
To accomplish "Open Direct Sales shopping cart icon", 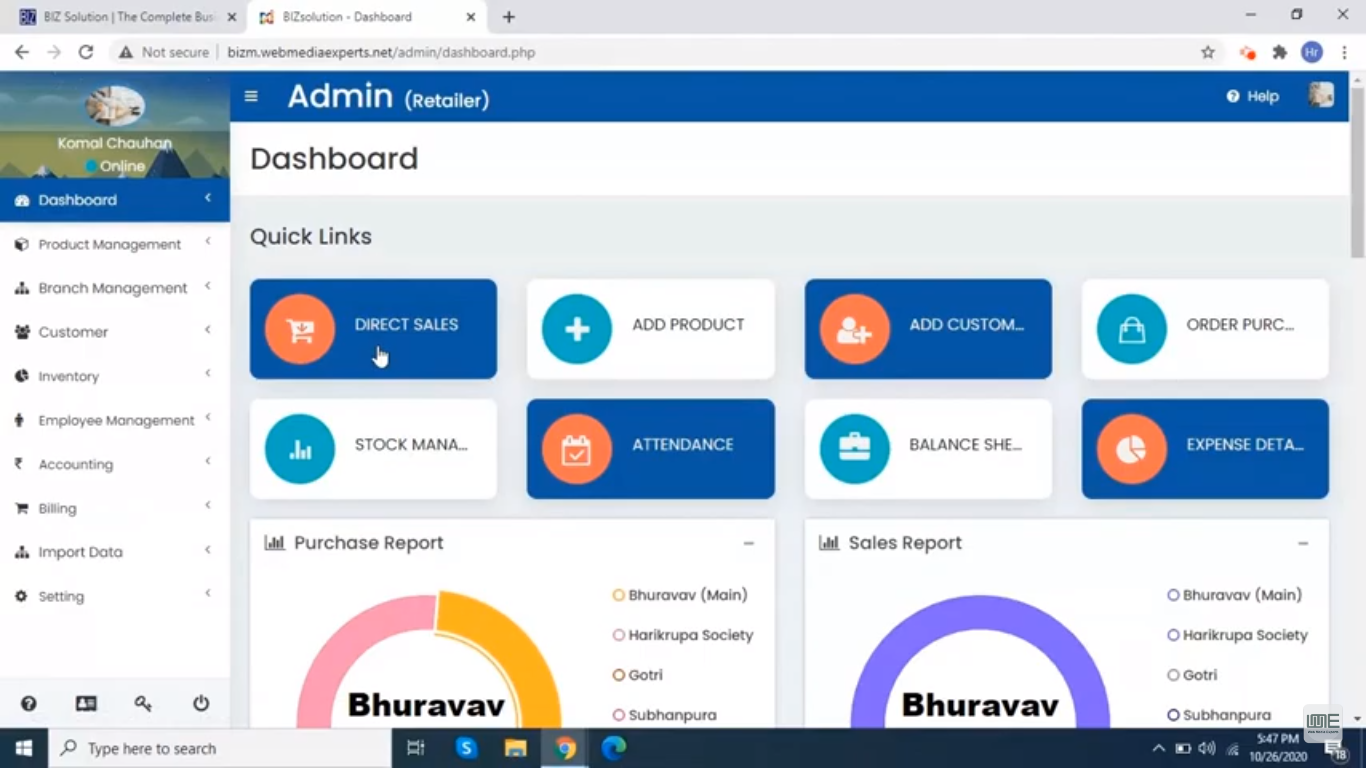I will pyautogui.click(x=300, y=330).
